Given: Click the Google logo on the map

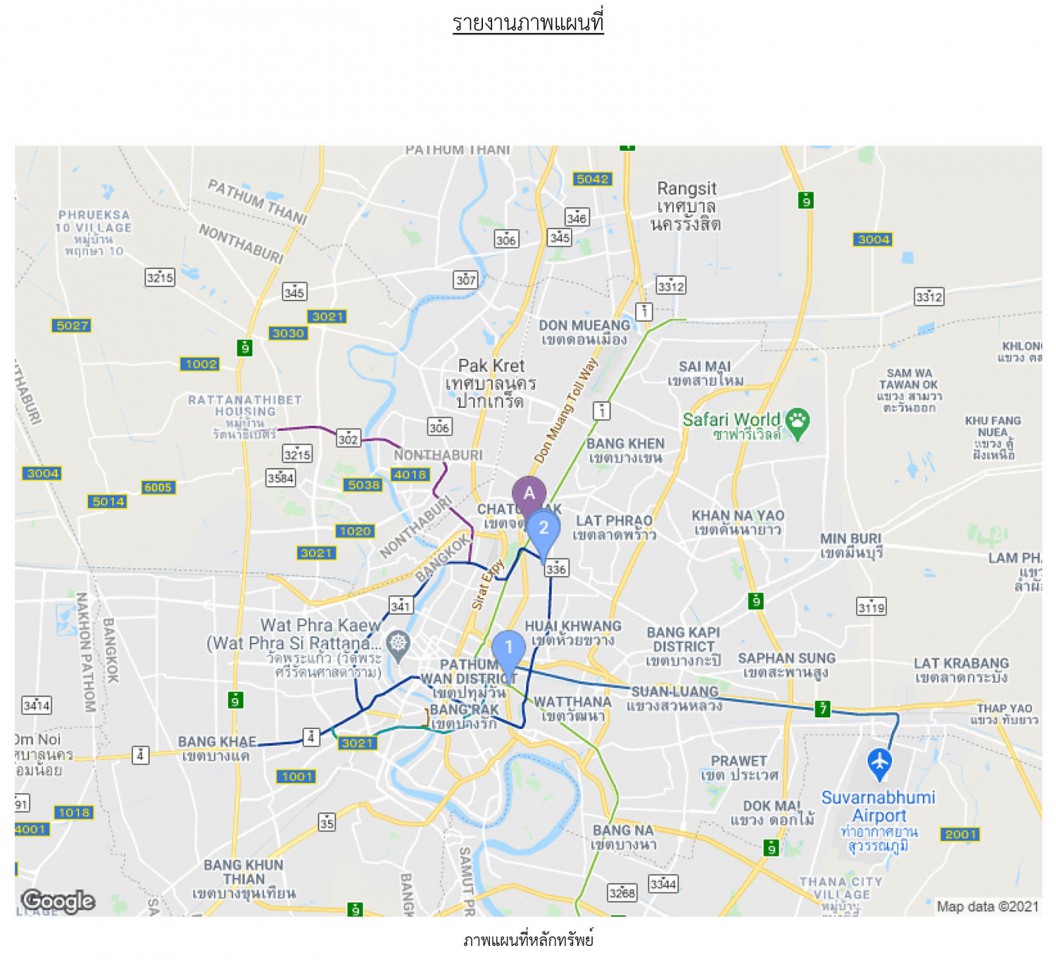Looking at the screenshot, I should [58, 901].
